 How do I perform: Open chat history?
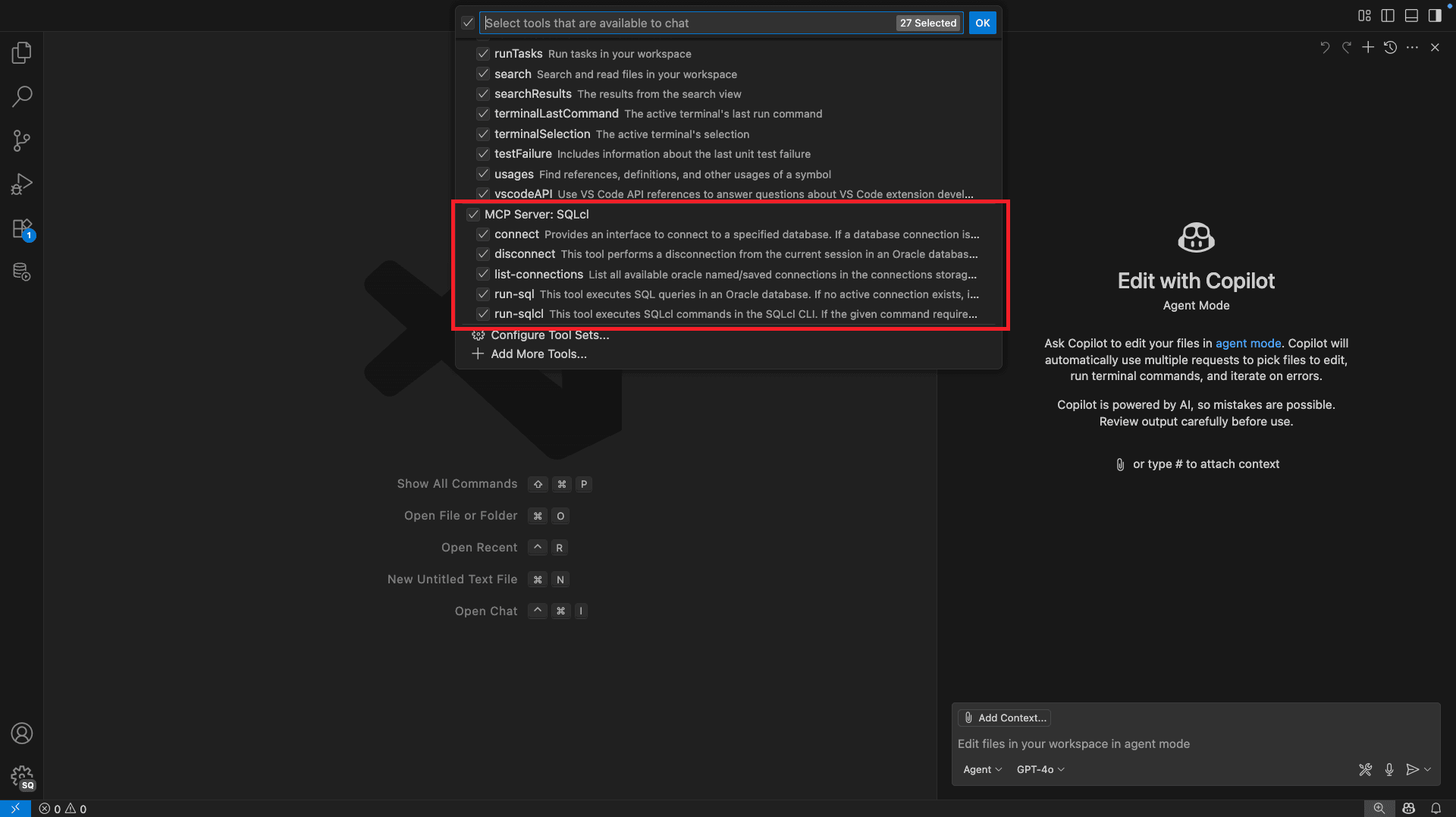click(x=1390, y=47)
